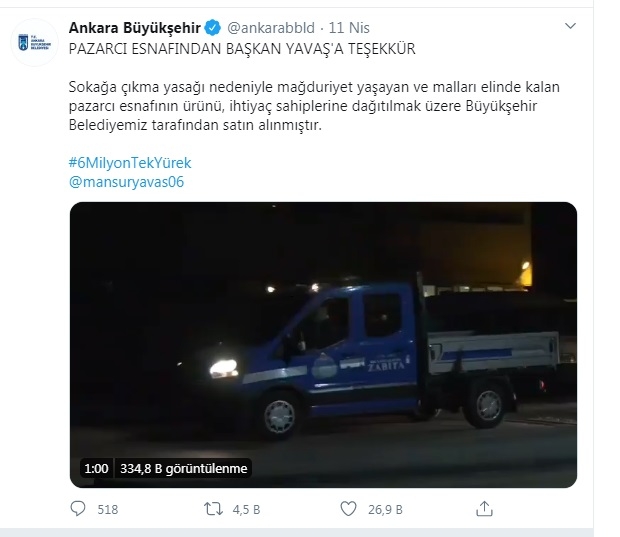Click the blue verified badge
The width and height of the screenshot is (620, 537).
click(213, 28)
